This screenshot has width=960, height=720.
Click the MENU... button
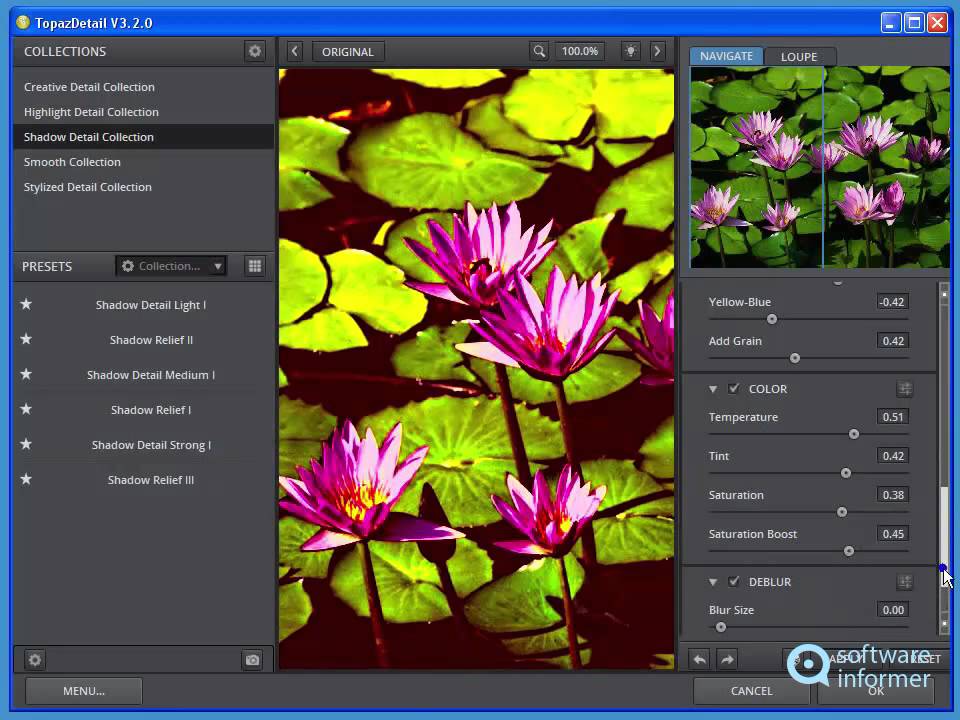coord(84,691)
